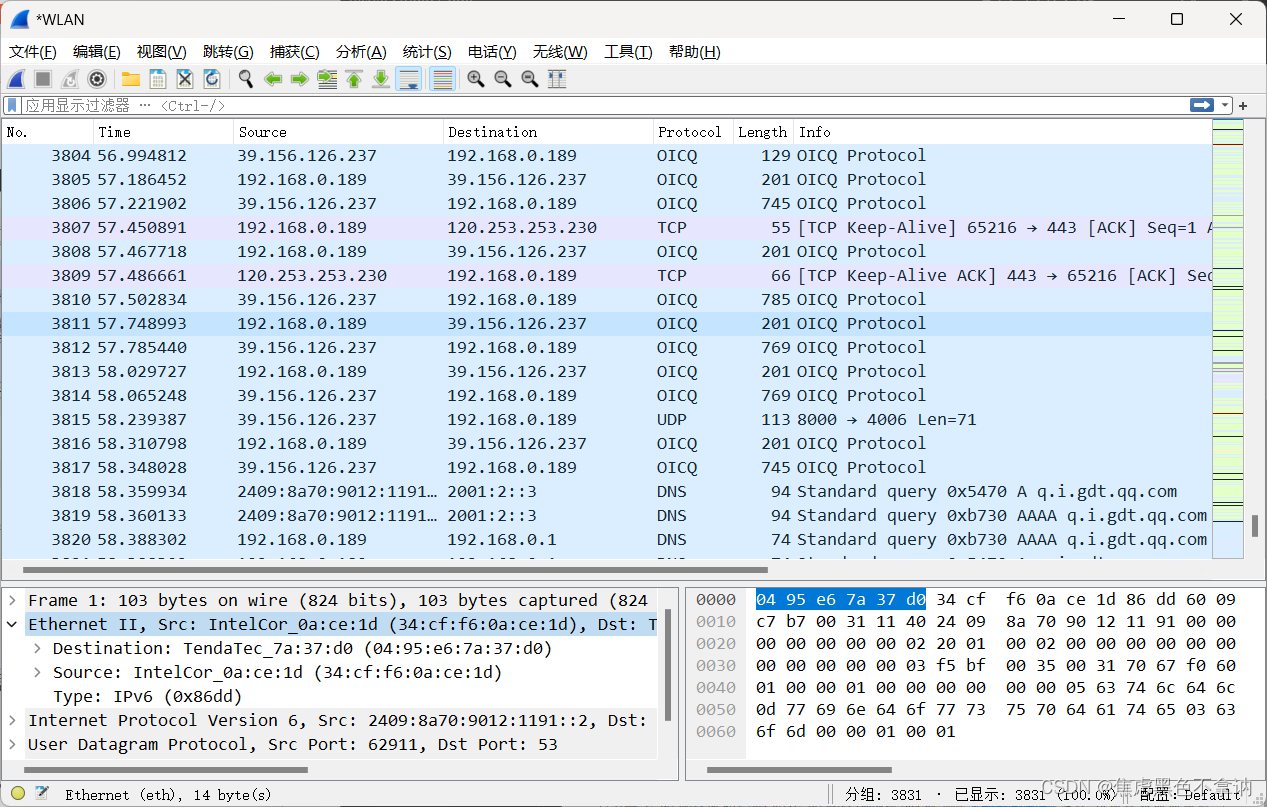Zoom in main window text
The height and width of the screenshot is (807, 1267).
tap(476, 79)
